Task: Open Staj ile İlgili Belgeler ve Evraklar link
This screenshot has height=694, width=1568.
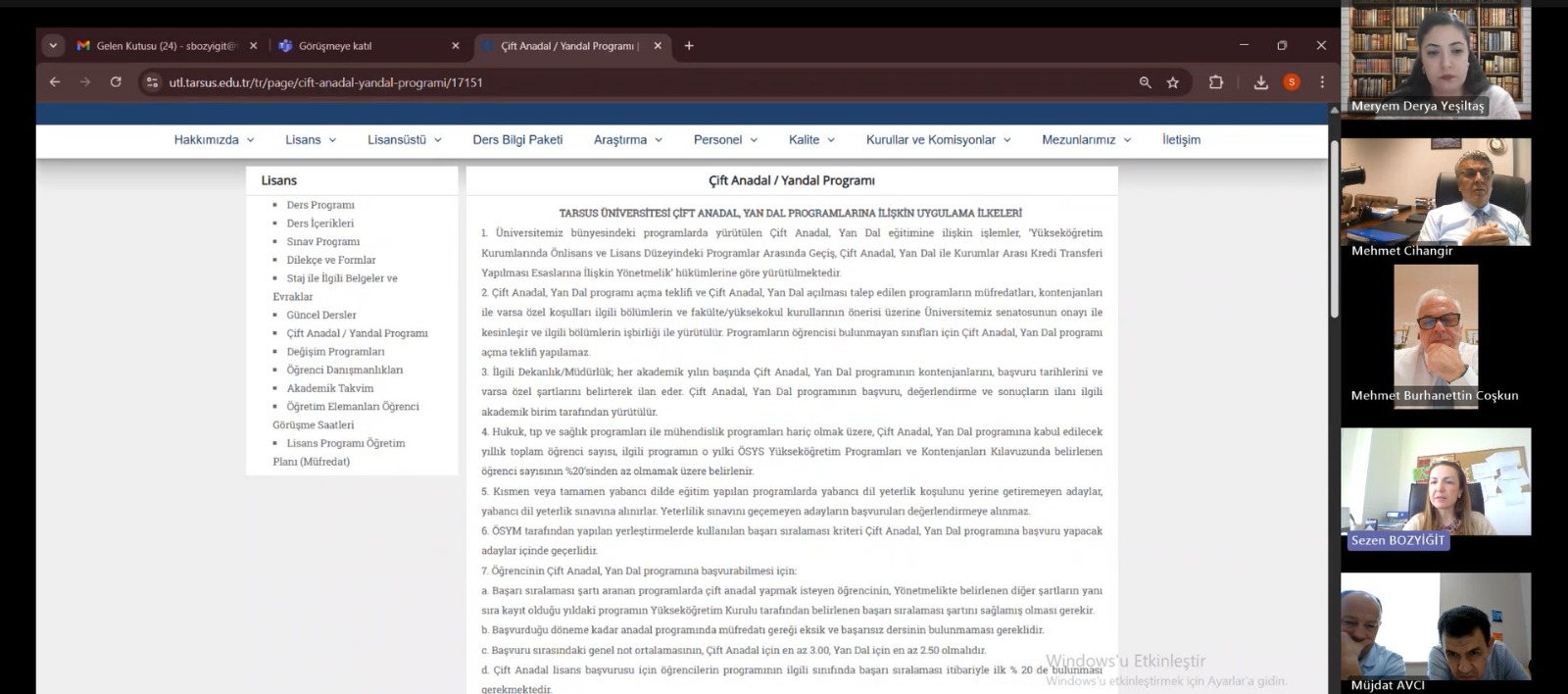Action: [x=335, y=287]
